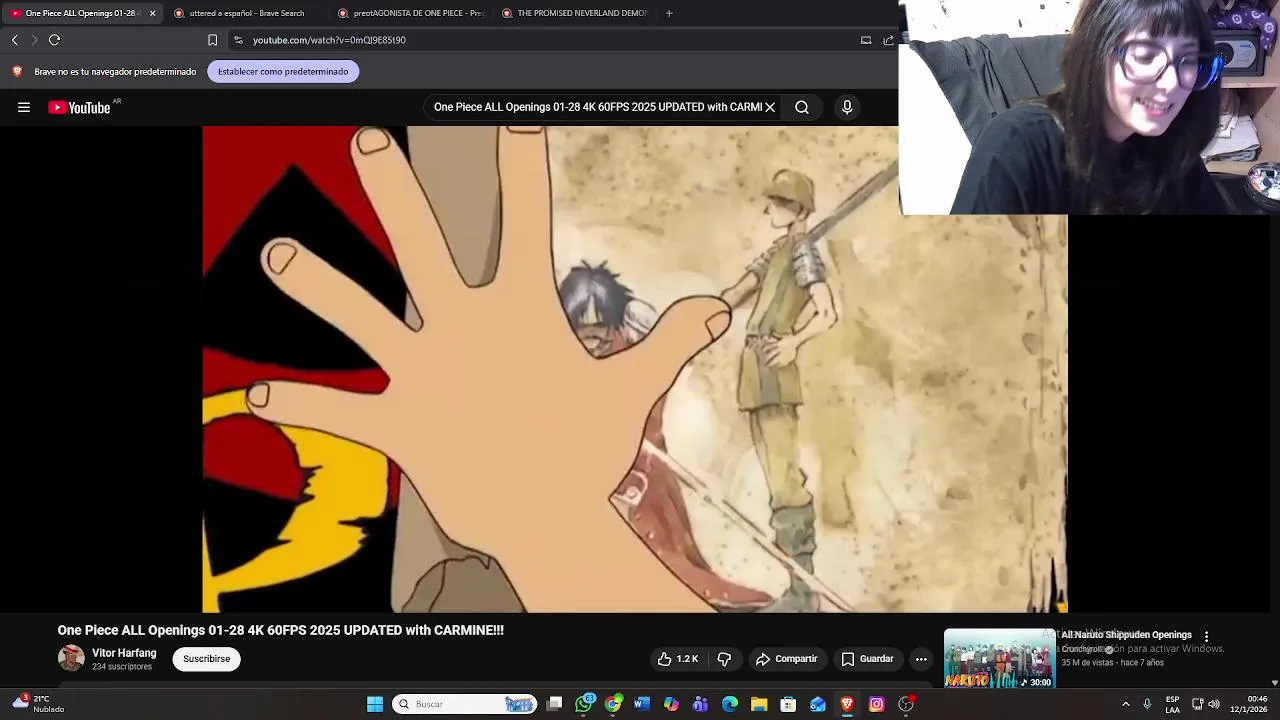Subscribe with the Suscribirse button
This screenshot has width=1280, height=720.
point(207,659)
